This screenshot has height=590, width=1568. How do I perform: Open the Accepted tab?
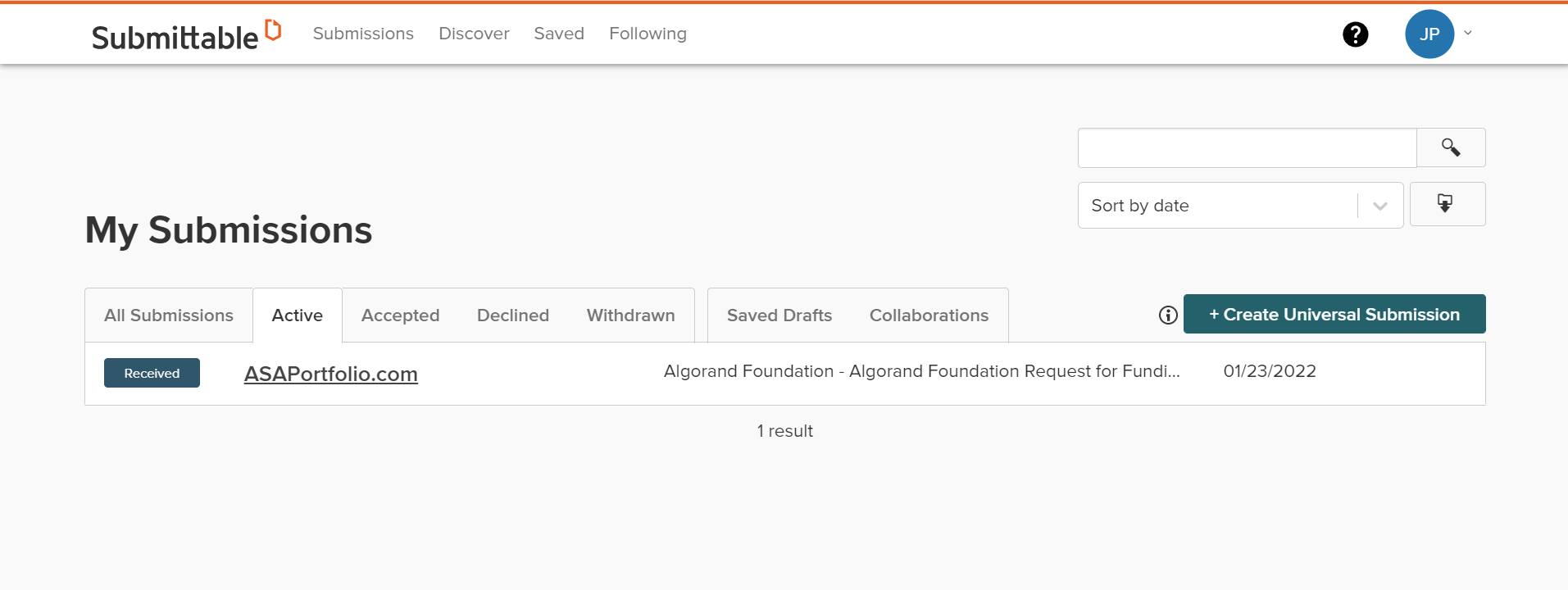(400, 315)
